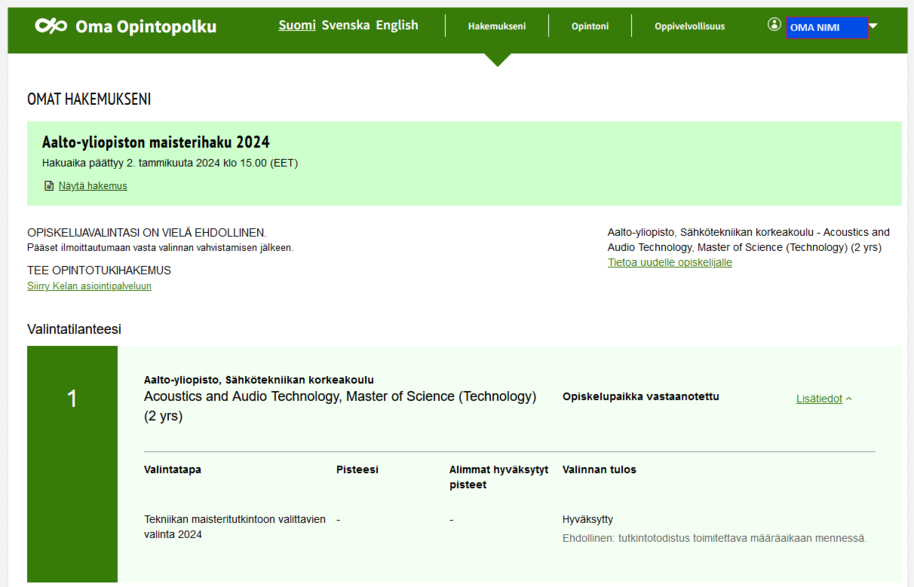The image size is (914, 587).
Task: Click the user profile avatar icon
Action: (774, 24)
